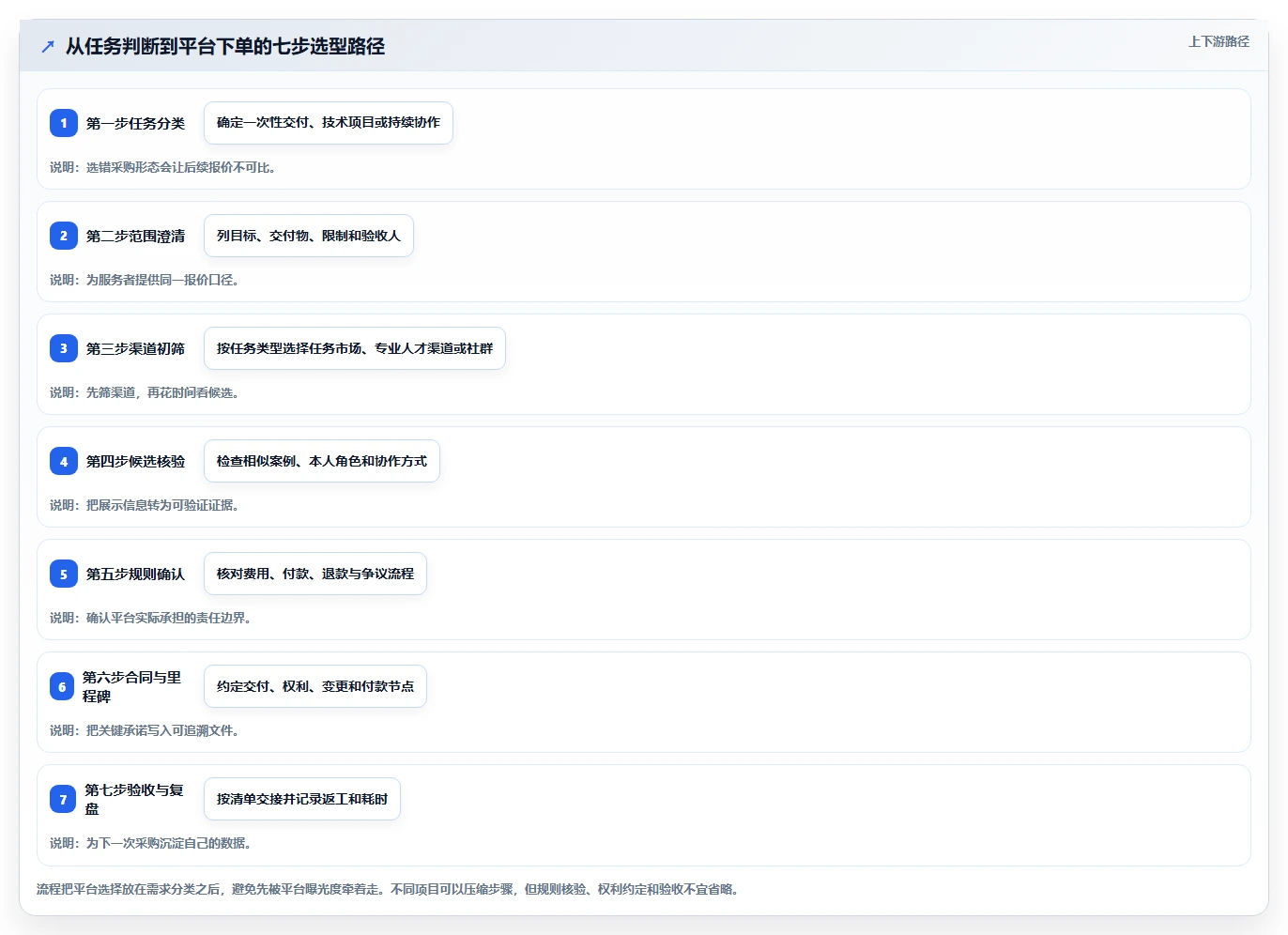Screen dimensions: 1288x935
Task: Click step number badge 4
Action: click(64, 461)
